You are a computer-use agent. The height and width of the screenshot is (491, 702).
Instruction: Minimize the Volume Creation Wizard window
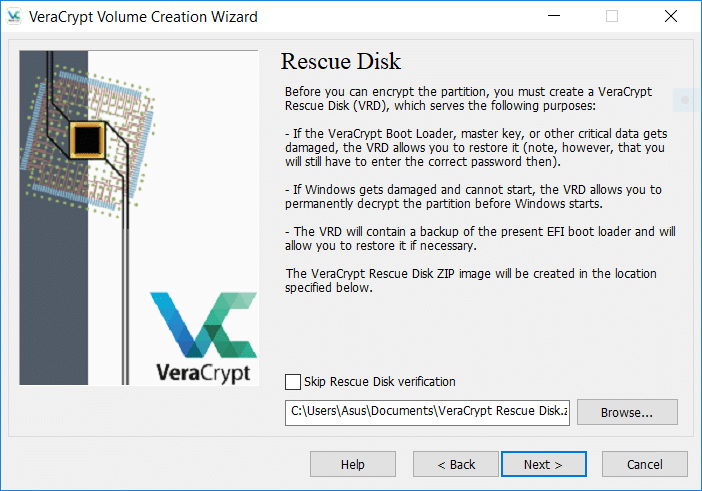[554, 17]
